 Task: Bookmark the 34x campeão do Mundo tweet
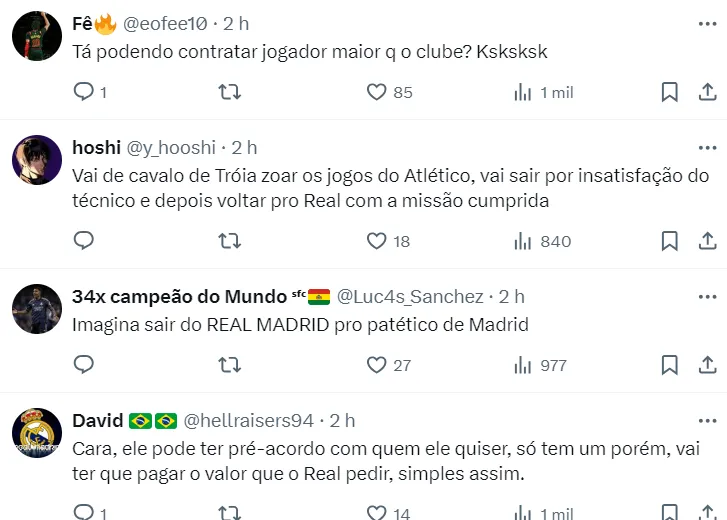pyautogui.click(x=669, y=365)
